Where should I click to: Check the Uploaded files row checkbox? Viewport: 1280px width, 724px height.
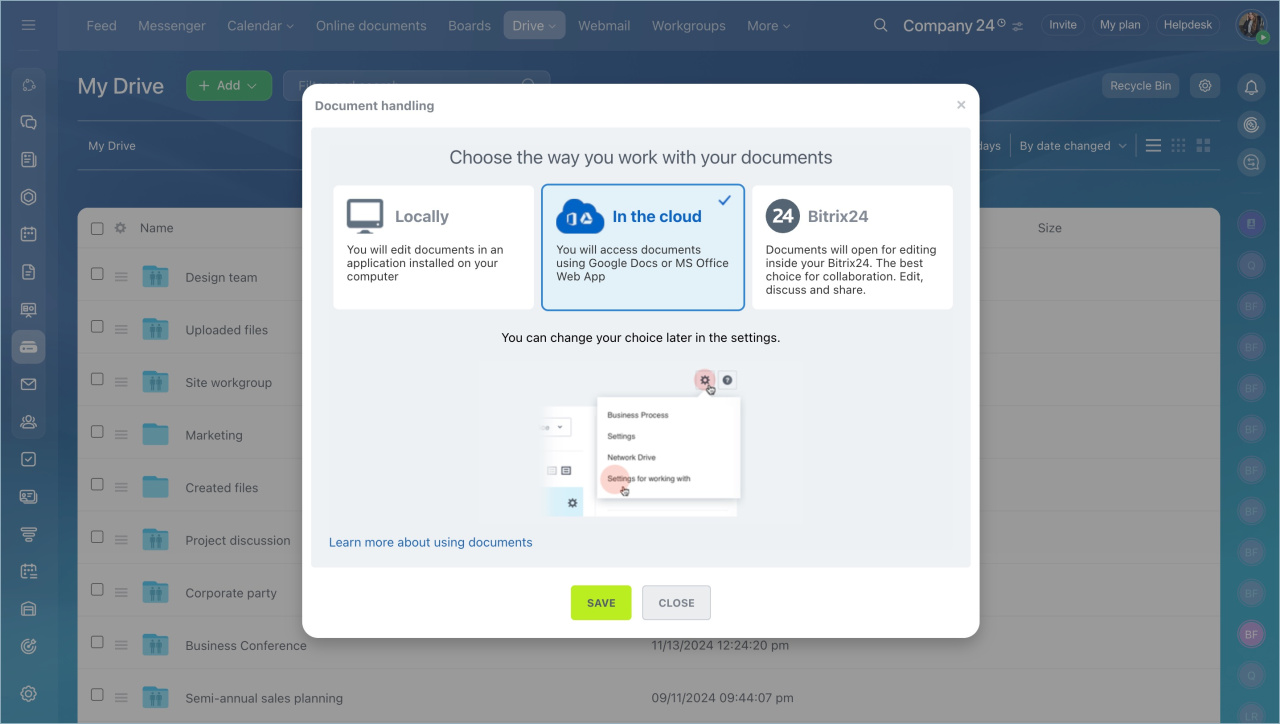pyautogui.click(x=97, y=326)
